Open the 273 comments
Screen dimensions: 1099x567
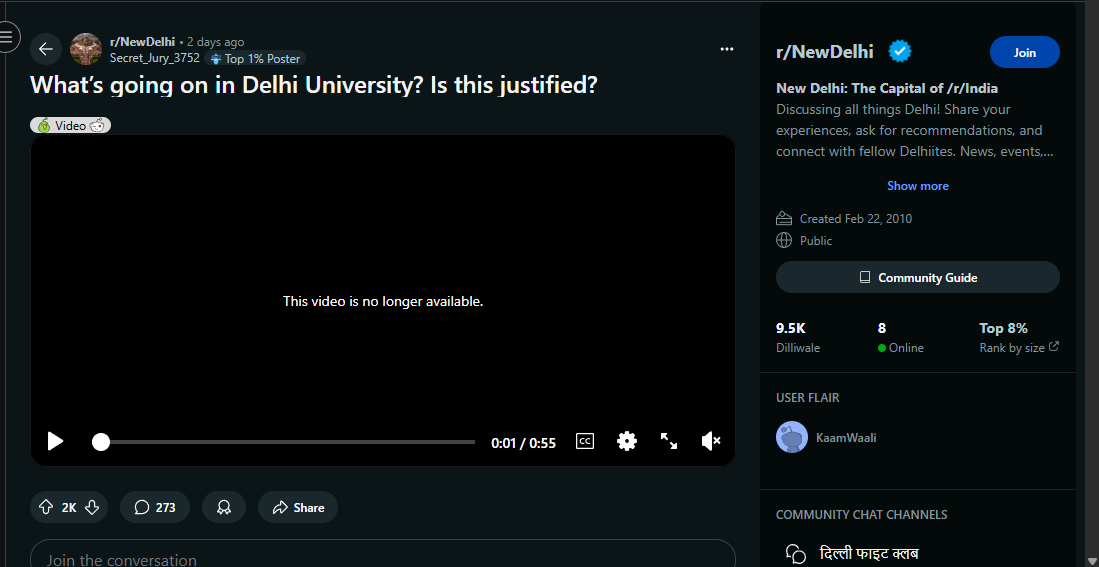(x=155, y=507)
